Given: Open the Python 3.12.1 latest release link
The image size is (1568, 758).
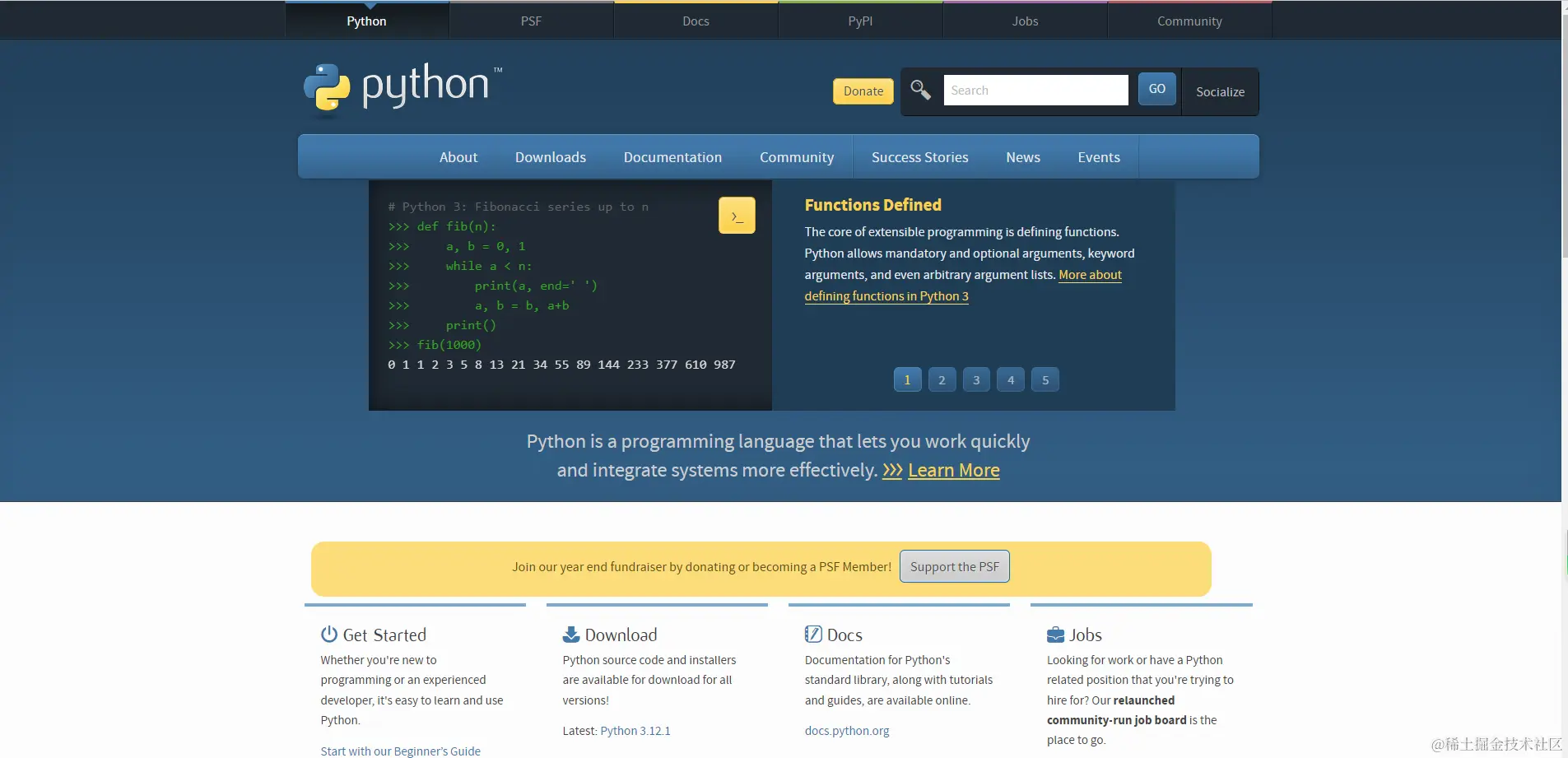Looking at the screenshot, I should [635, 731].
